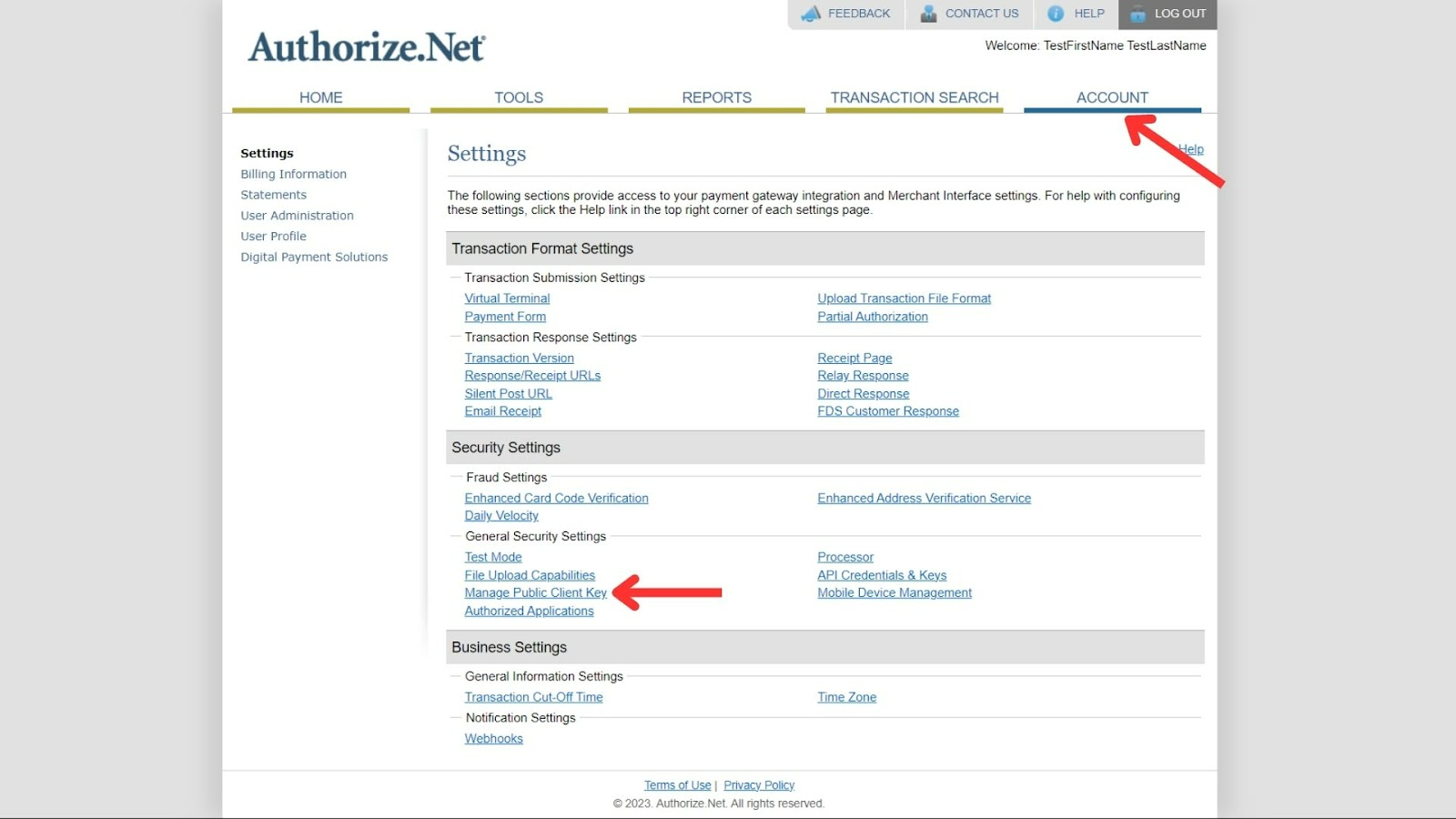
Task: Open User Administration in the sidebar
Action: click(x=297, y=216)
